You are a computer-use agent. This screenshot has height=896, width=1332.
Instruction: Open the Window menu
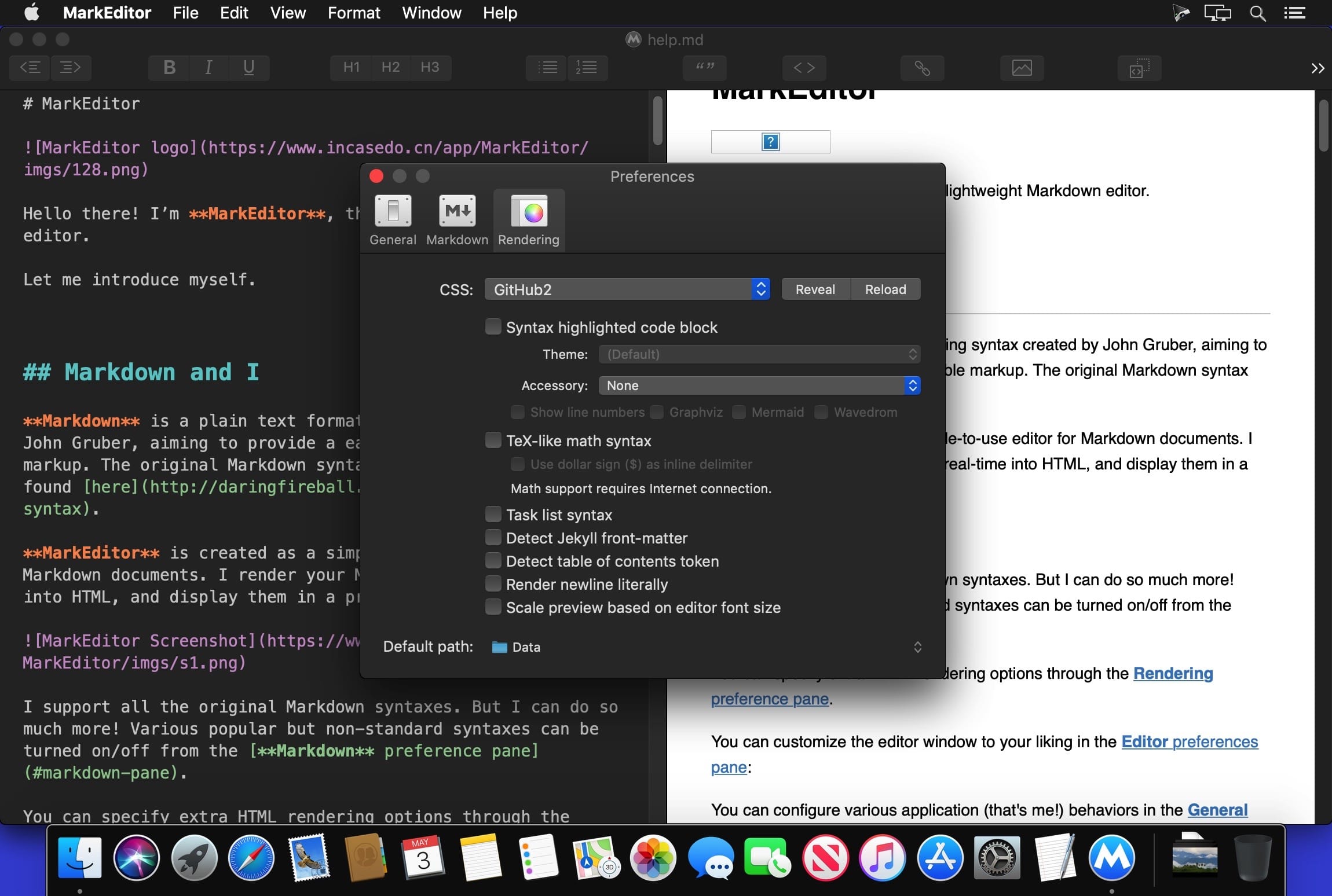431,13
